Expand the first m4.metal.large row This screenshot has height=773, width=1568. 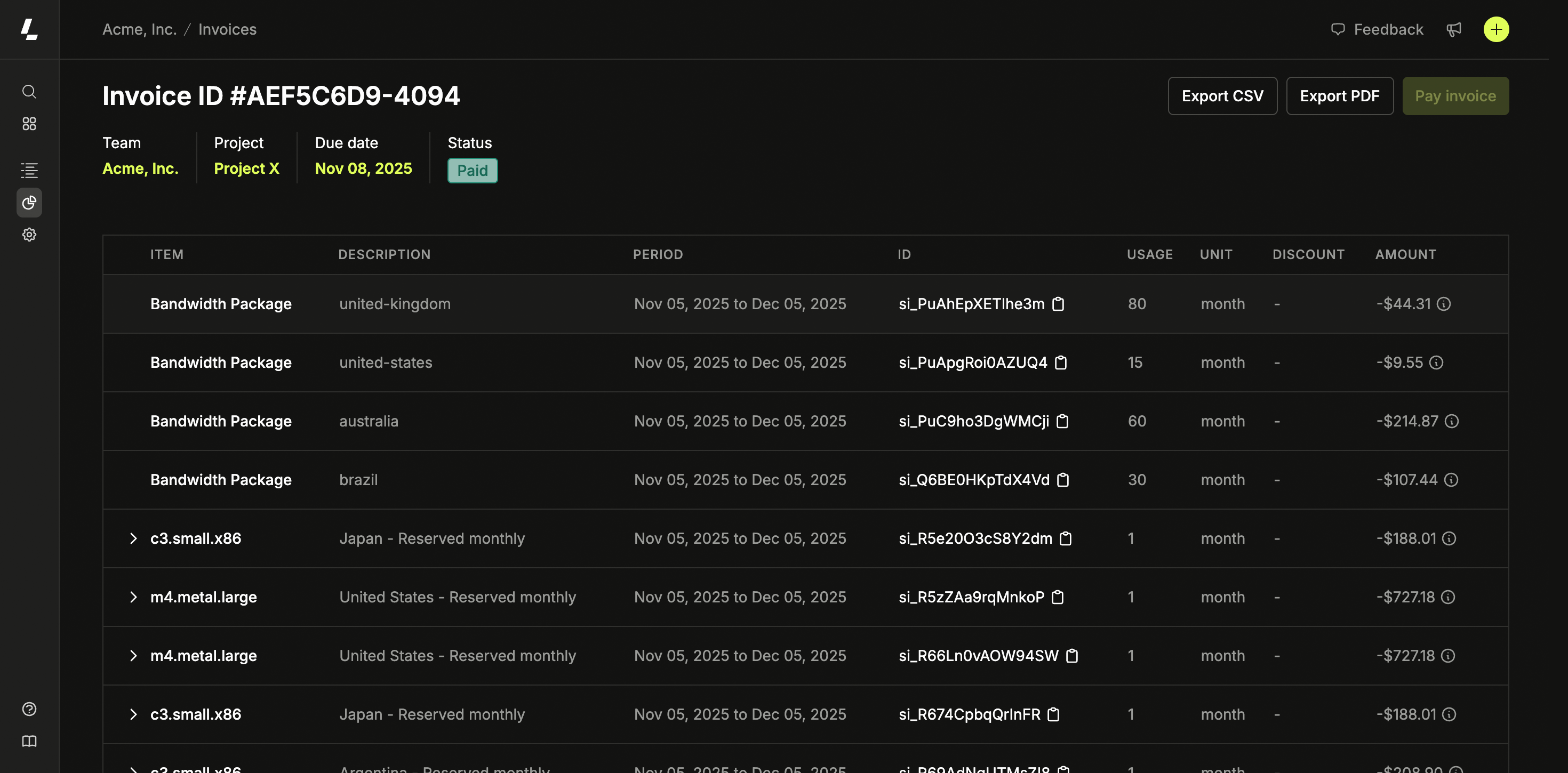[x=133, y=597]
